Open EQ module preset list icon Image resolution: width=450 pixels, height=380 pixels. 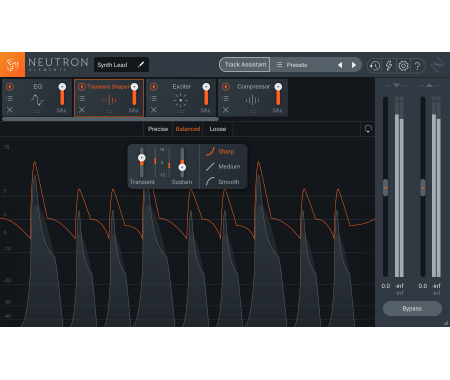pyautogui.click(x=10, y=98)
